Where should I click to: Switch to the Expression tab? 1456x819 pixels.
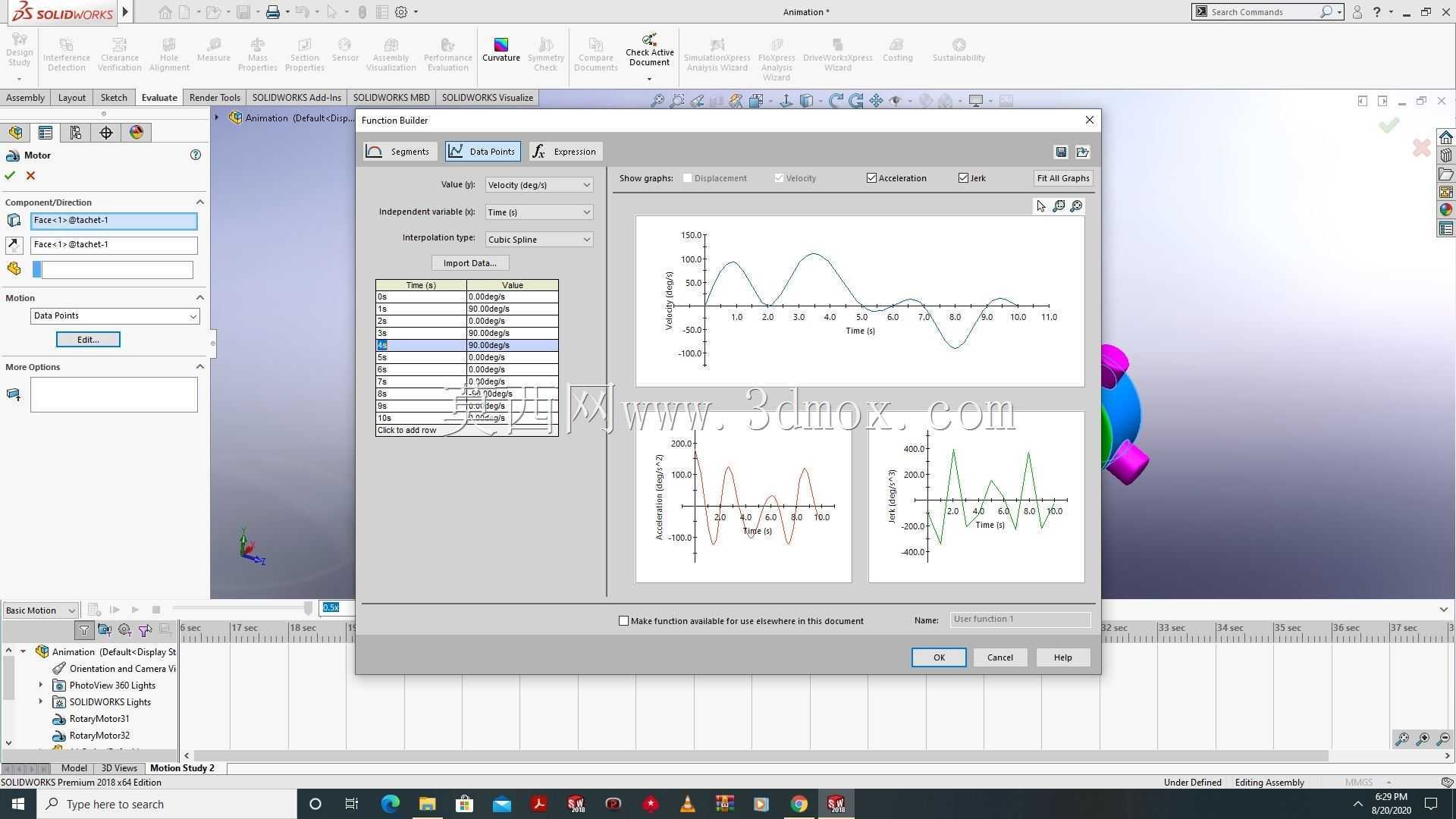pos(566,152)
